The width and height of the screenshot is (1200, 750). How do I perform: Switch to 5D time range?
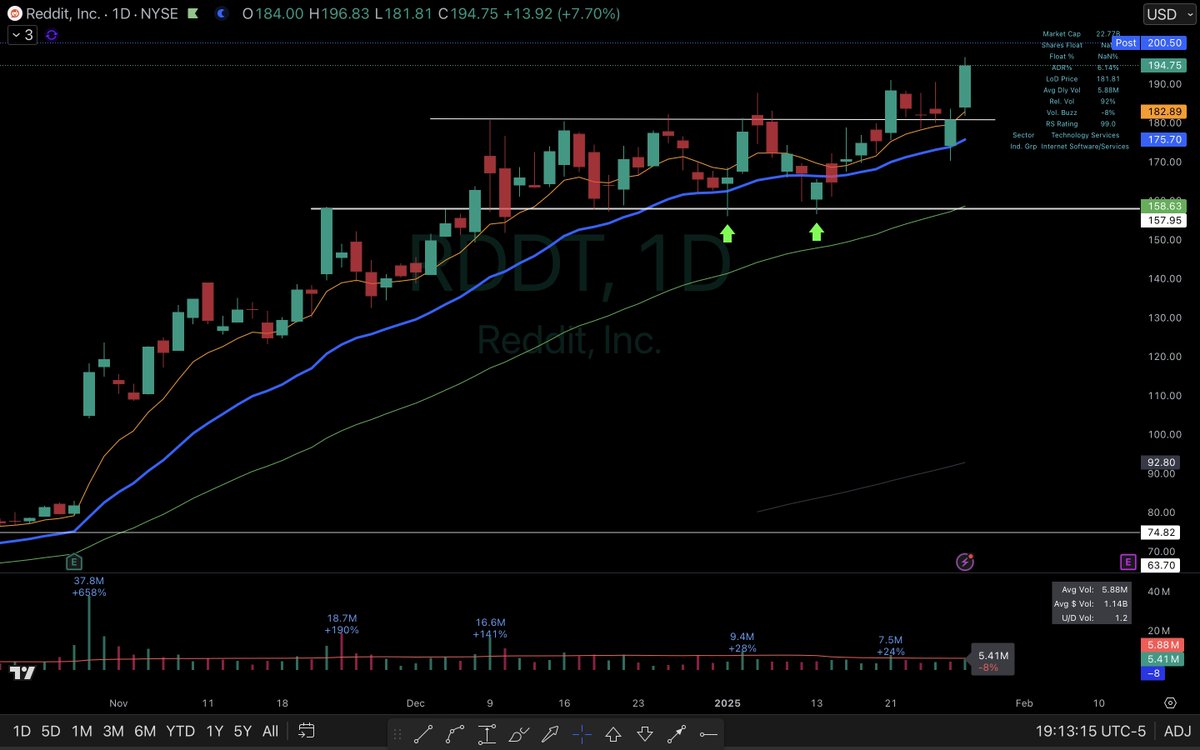tap(52, 731)
